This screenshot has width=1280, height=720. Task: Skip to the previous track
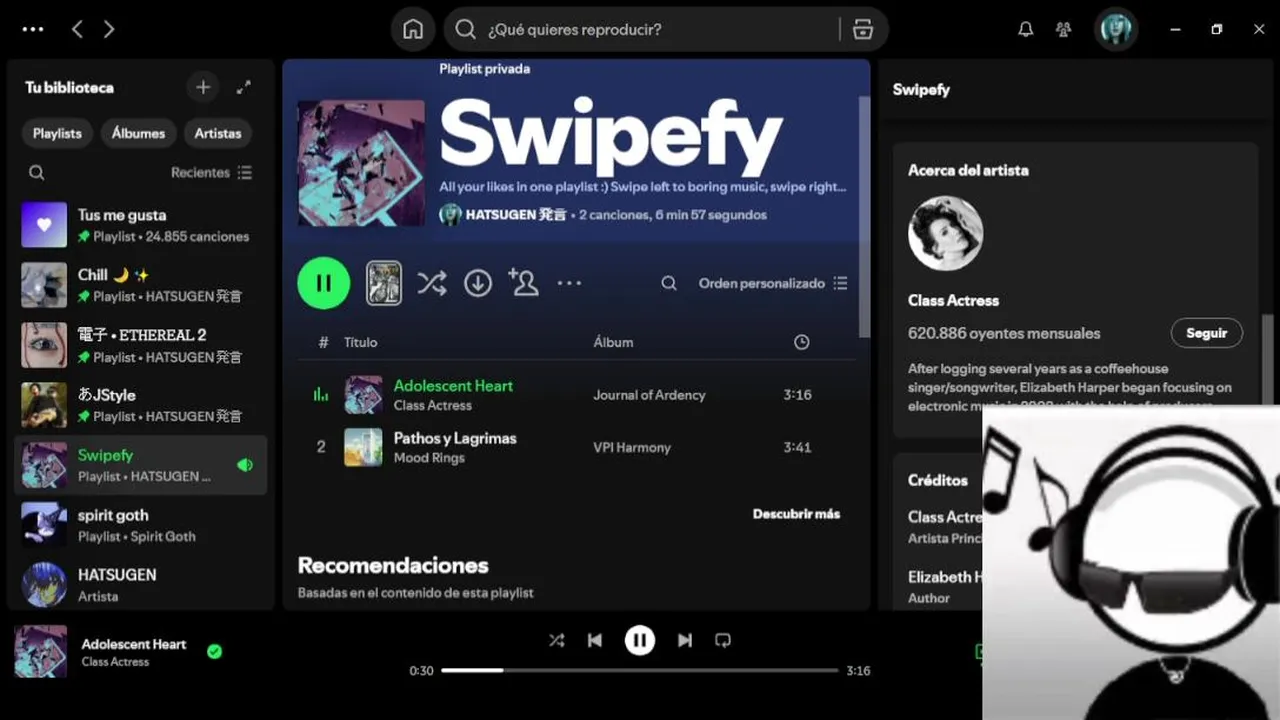(x=595, y=640)
